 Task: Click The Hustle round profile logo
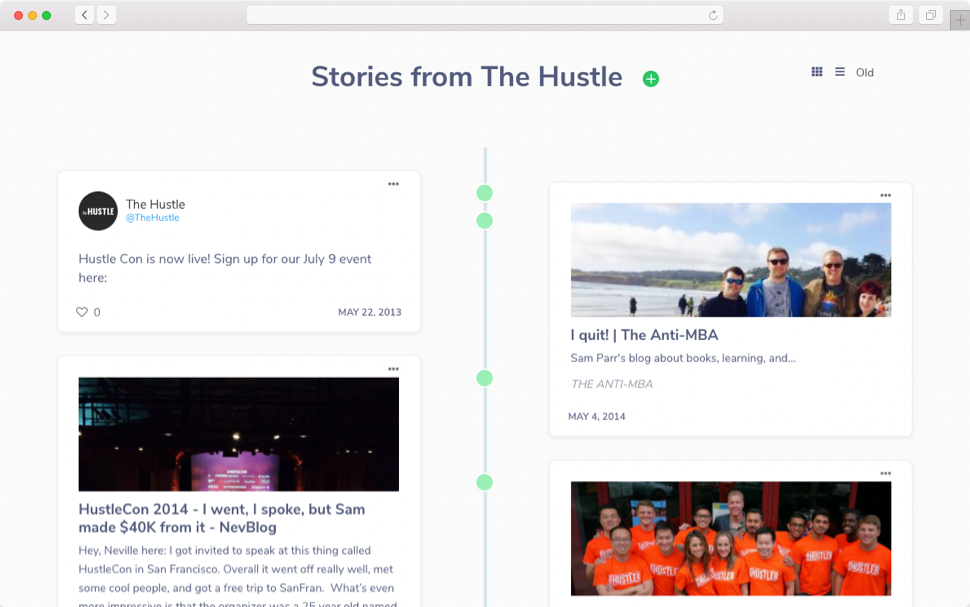[x=98, y=211]
